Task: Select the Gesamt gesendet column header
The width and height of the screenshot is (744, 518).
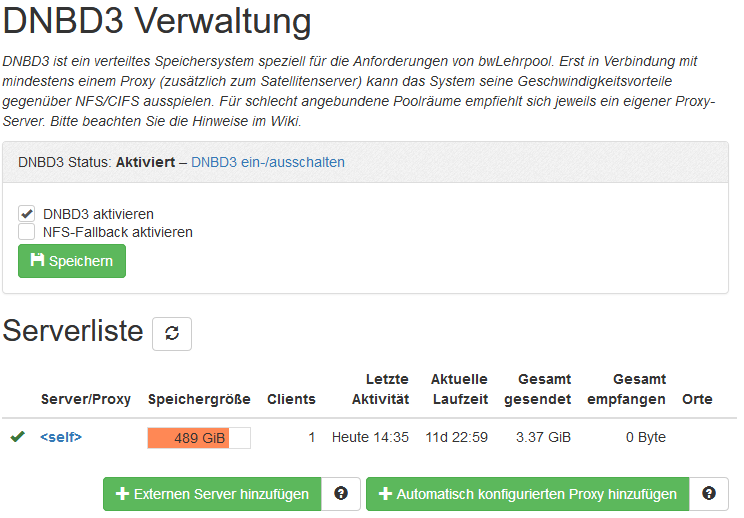Action: (x=538, y=389)
